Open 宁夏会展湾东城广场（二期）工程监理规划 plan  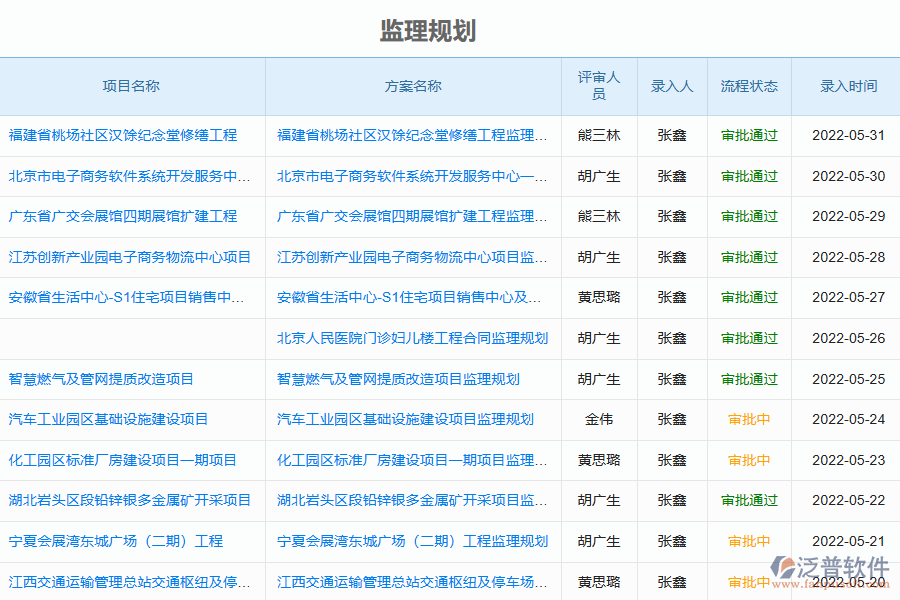[412, 541]
